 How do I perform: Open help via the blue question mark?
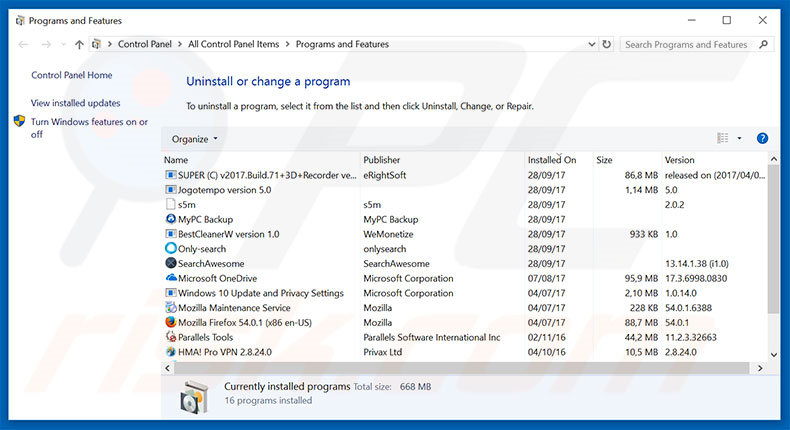tap(762, 138)
